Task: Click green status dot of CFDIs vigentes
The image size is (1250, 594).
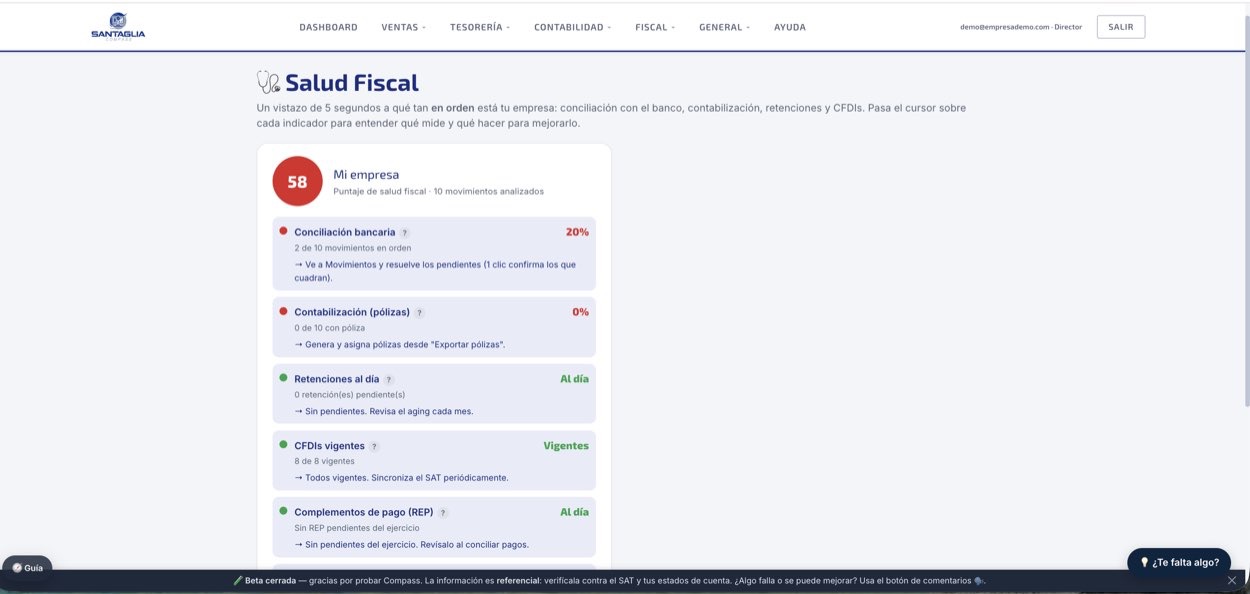Action: [283, 445]
